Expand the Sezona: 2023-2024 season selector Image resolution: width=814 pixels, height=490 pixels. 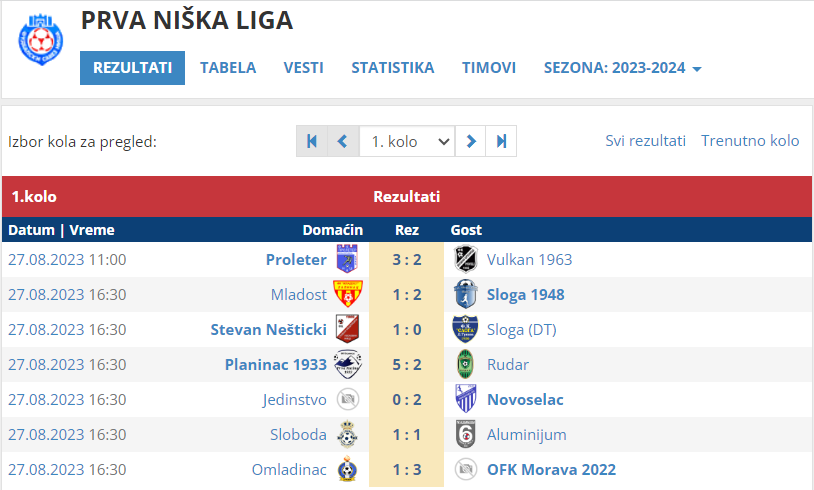click(x=622, y=68)
